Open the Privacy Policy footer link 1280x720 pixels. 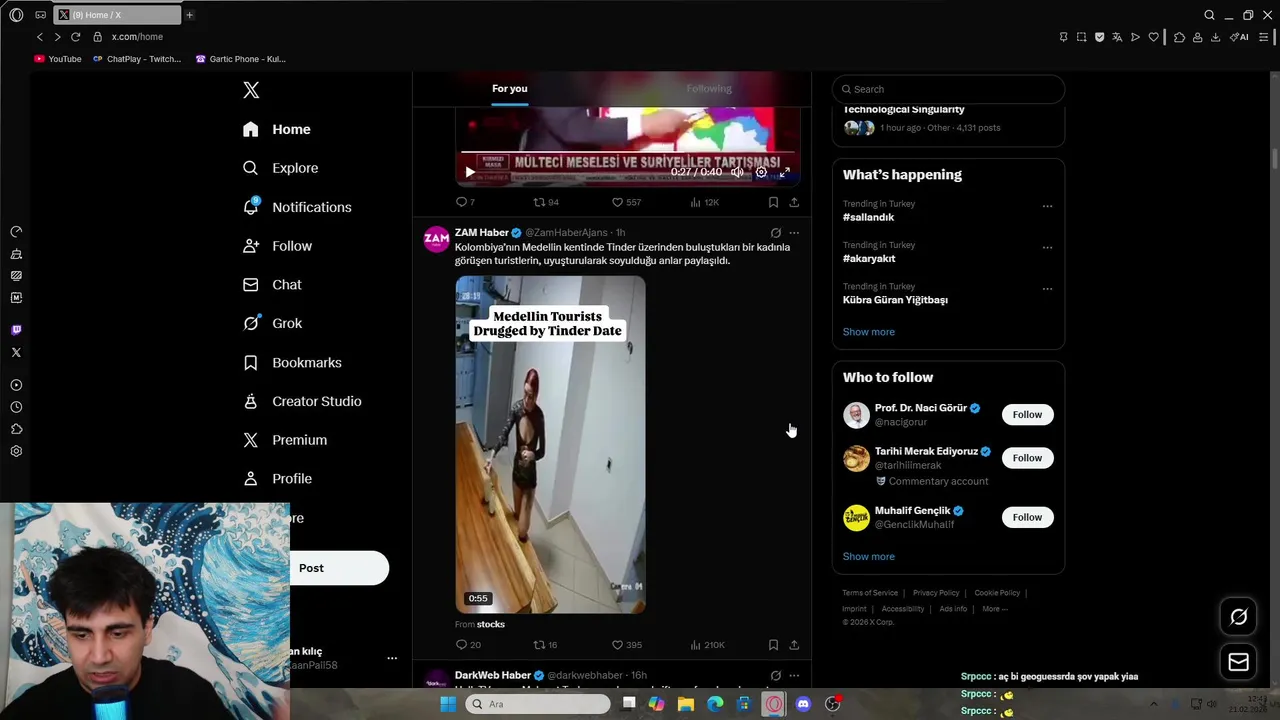tap(936, 593)
